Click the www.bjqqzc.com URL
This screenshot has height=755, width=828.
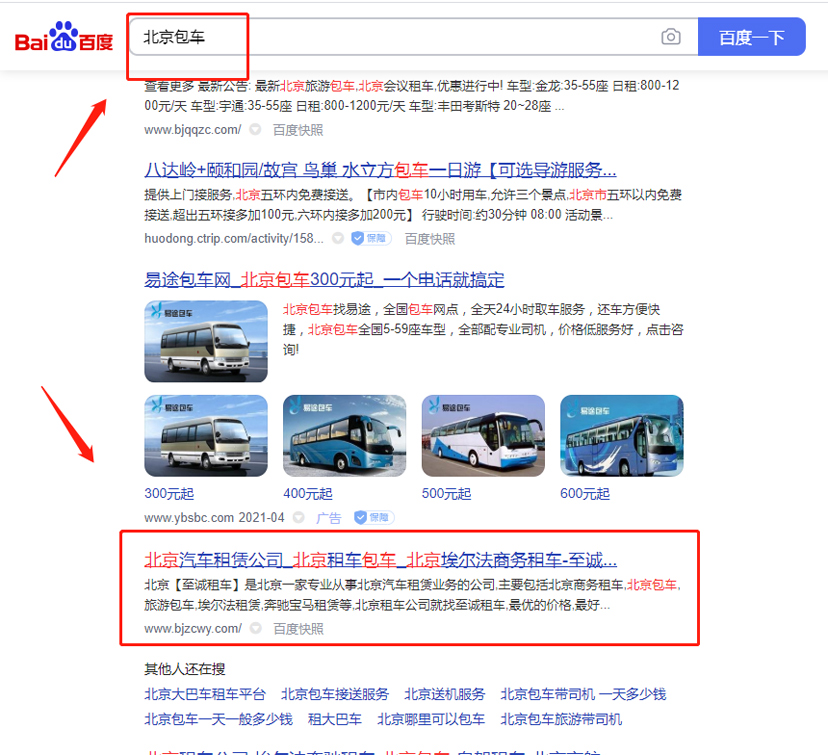point(193,129)
